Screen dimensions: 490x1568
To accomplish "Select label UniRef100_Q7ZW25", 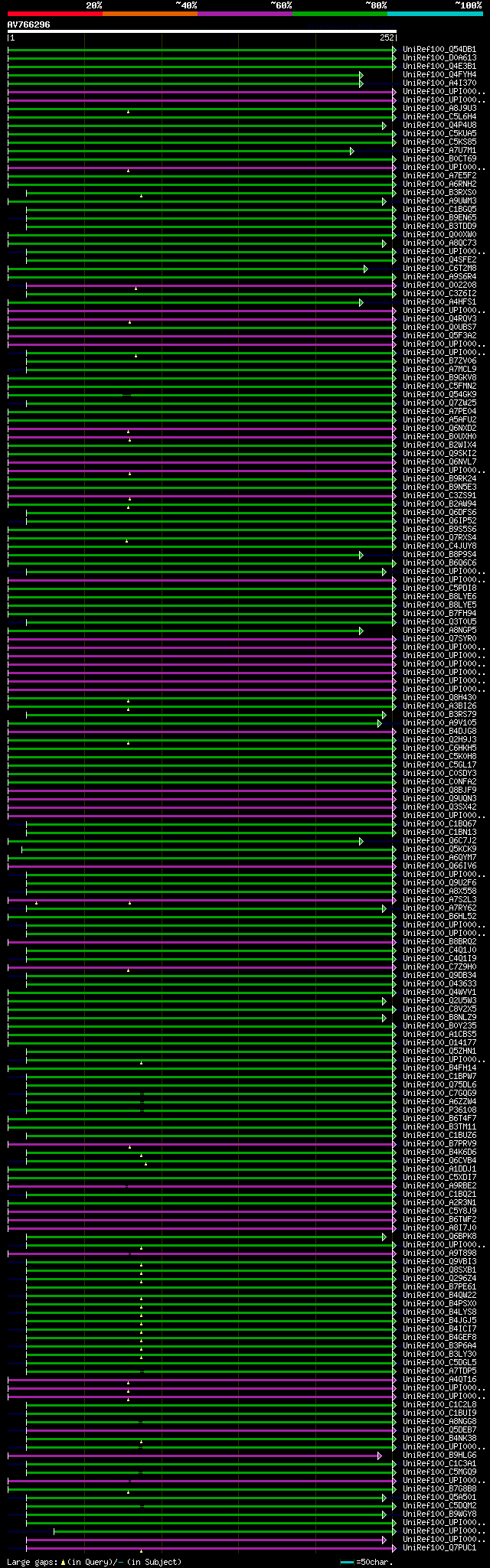I will point(439,403).
